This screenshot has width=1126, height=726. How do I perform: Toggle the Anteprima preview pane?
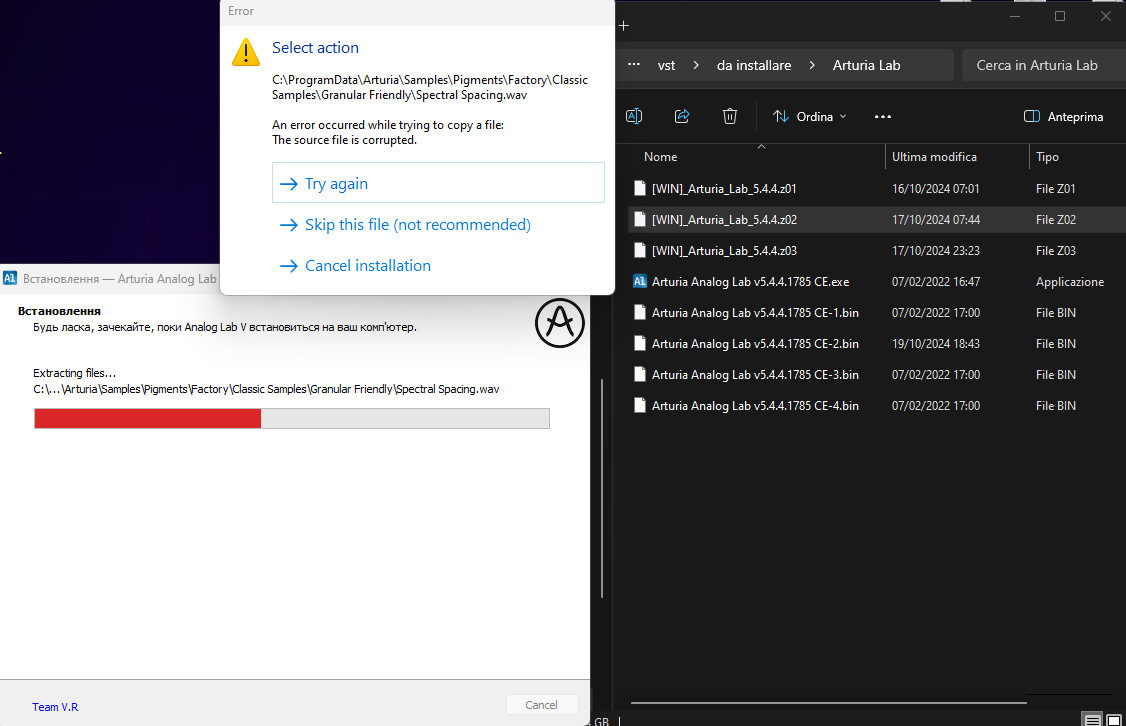tap(1064, 116)
